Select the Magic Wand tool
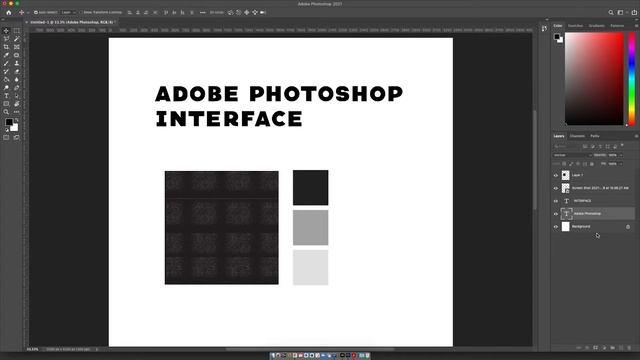The width and height of the screenshot is (640, 360). 17,39
